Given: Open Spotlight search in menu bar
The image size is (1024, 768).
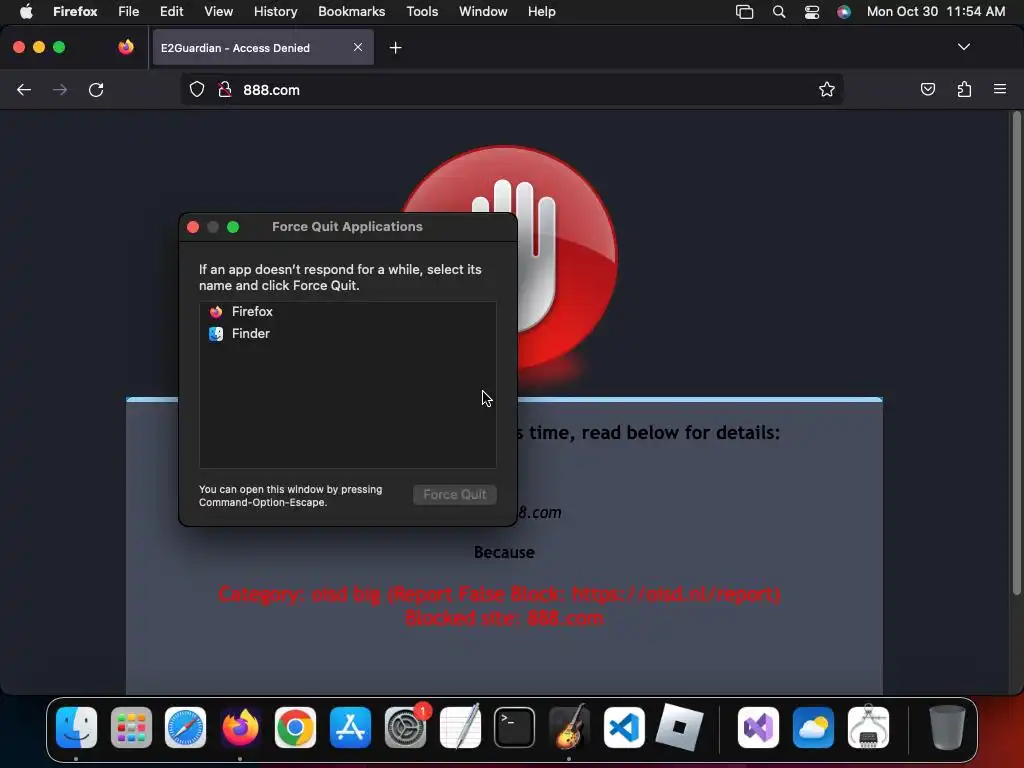Looking at the screenshot, I should [778, 12].
